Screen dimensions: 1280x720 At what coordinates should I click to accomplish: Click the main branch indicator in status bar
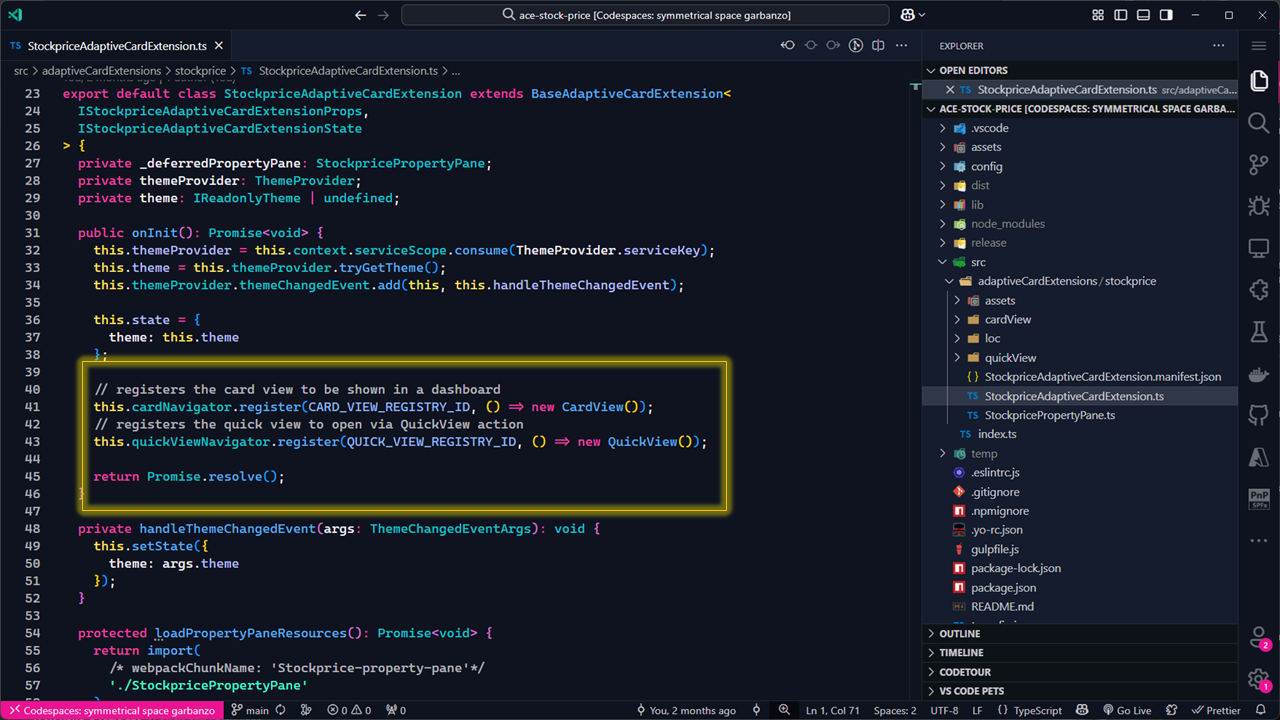250,710
